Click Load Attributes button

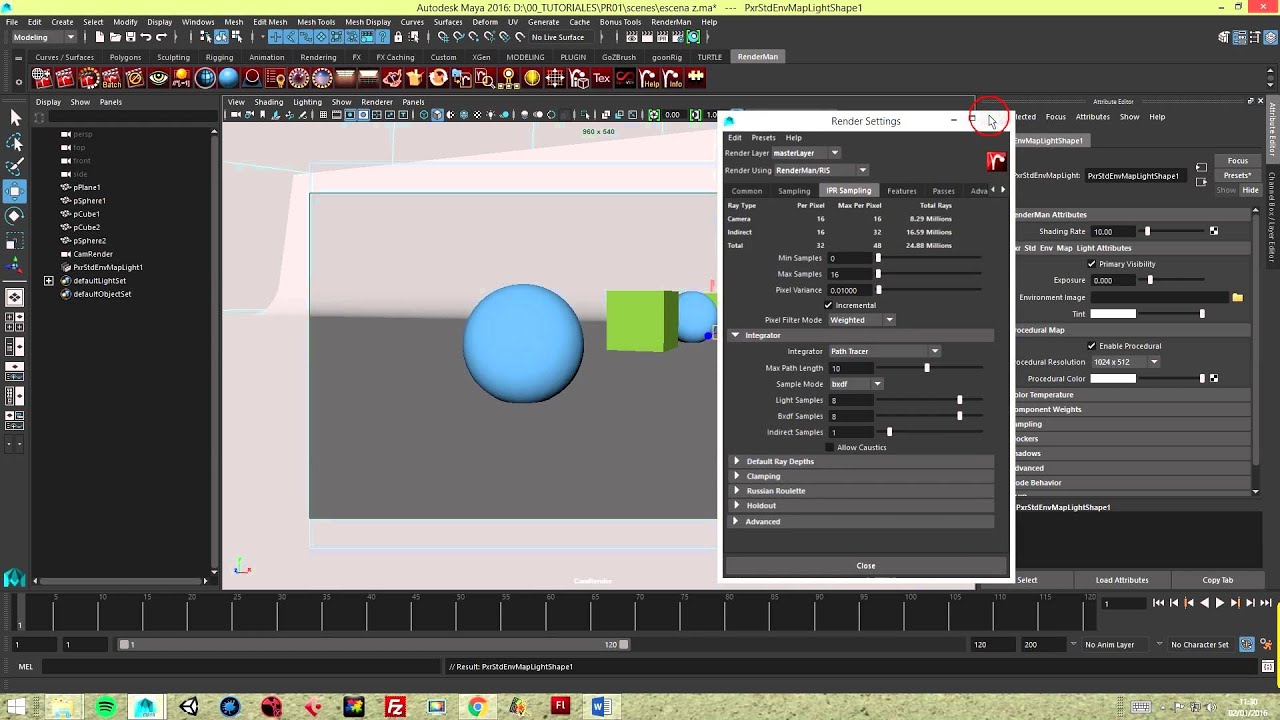[x=1122, y=580]
